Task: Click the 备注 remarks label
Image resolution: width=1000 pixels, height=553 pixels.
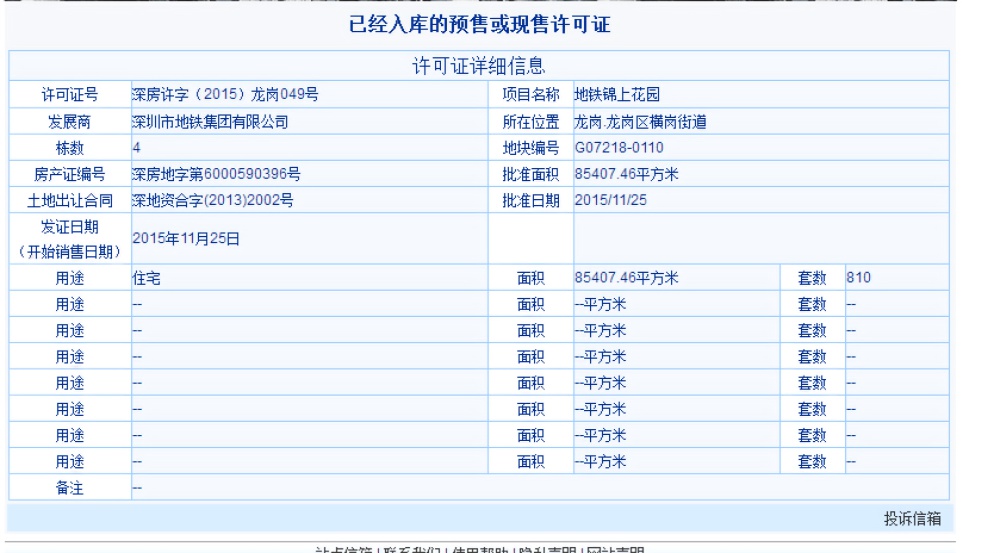Action: (69, 486)
